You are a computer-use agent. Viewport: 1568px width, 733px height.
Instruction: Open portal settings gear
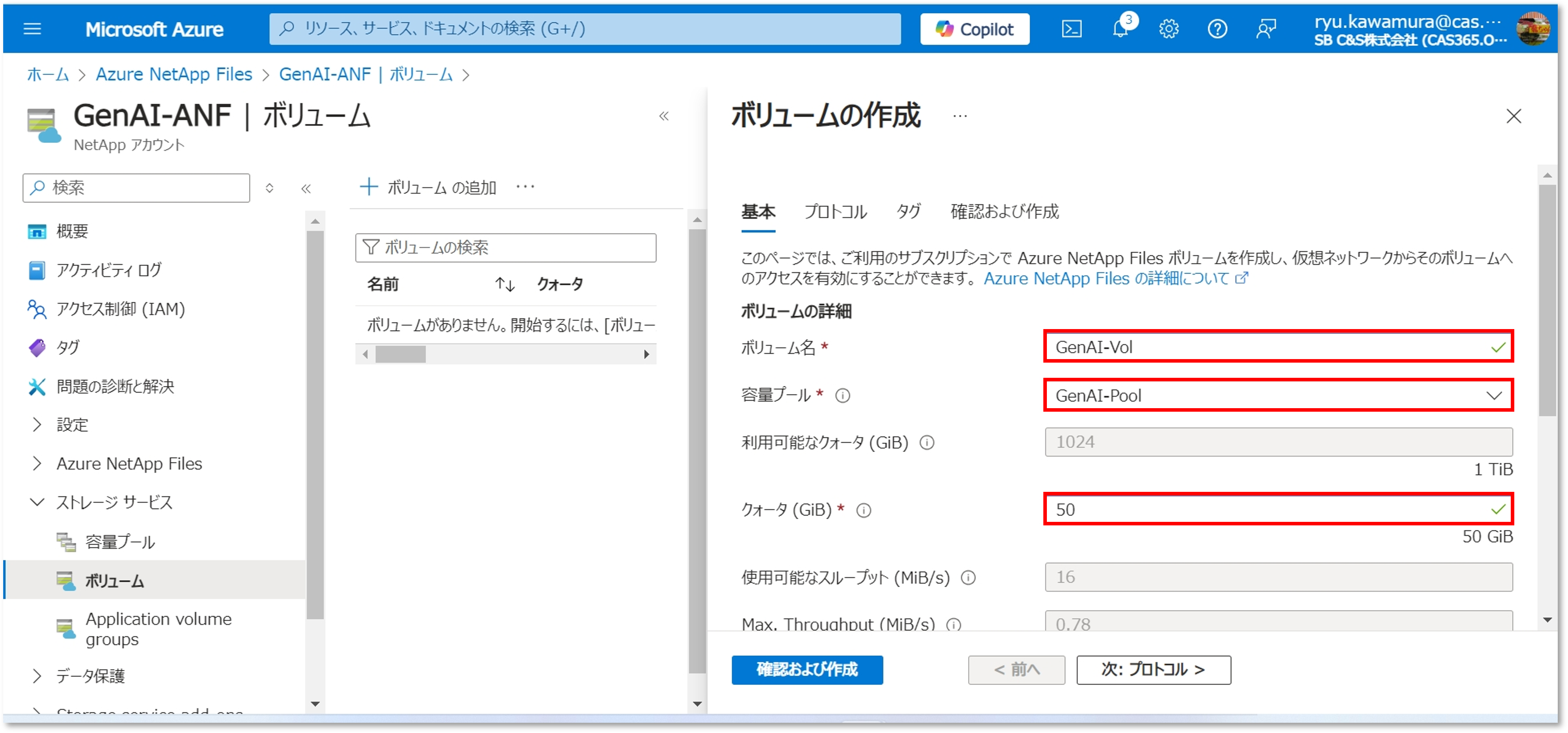pos(1169,29)
